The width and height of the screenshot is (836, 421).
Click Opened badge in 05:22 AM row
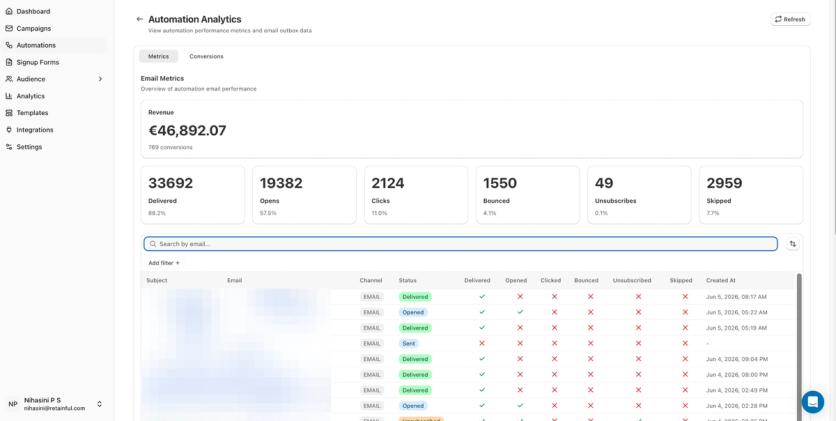coord(413,312)
